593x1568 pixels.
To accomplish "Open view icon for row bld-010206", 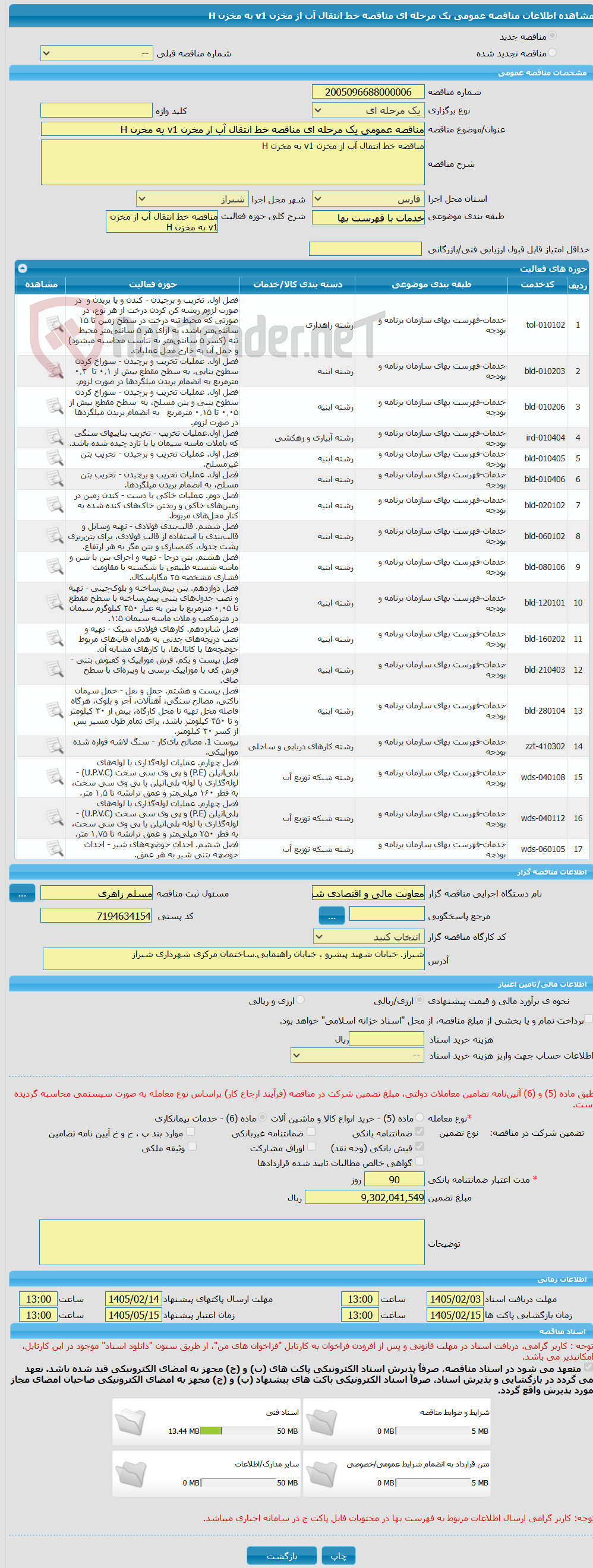I will point(55,407).
